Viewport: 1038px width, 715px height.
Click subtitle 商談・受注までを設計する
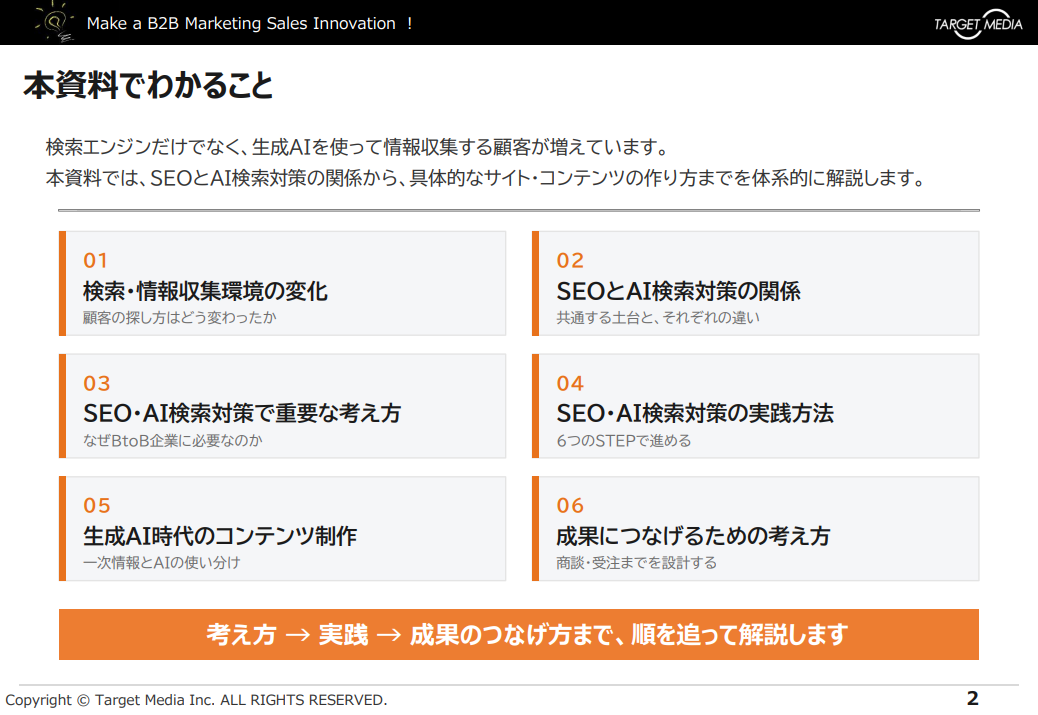click(636, 563)
